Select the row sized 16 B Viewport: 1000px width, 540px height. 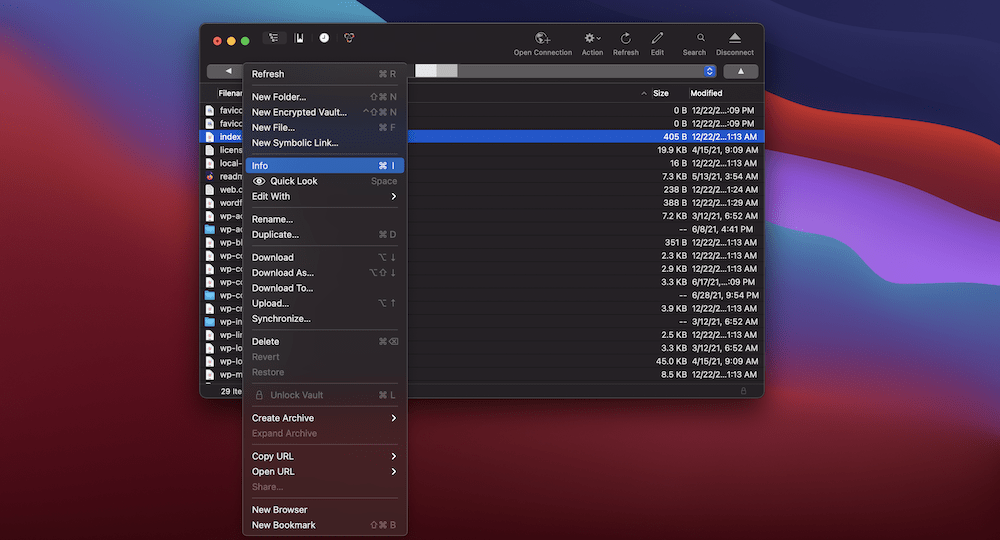tap(482, 163)
